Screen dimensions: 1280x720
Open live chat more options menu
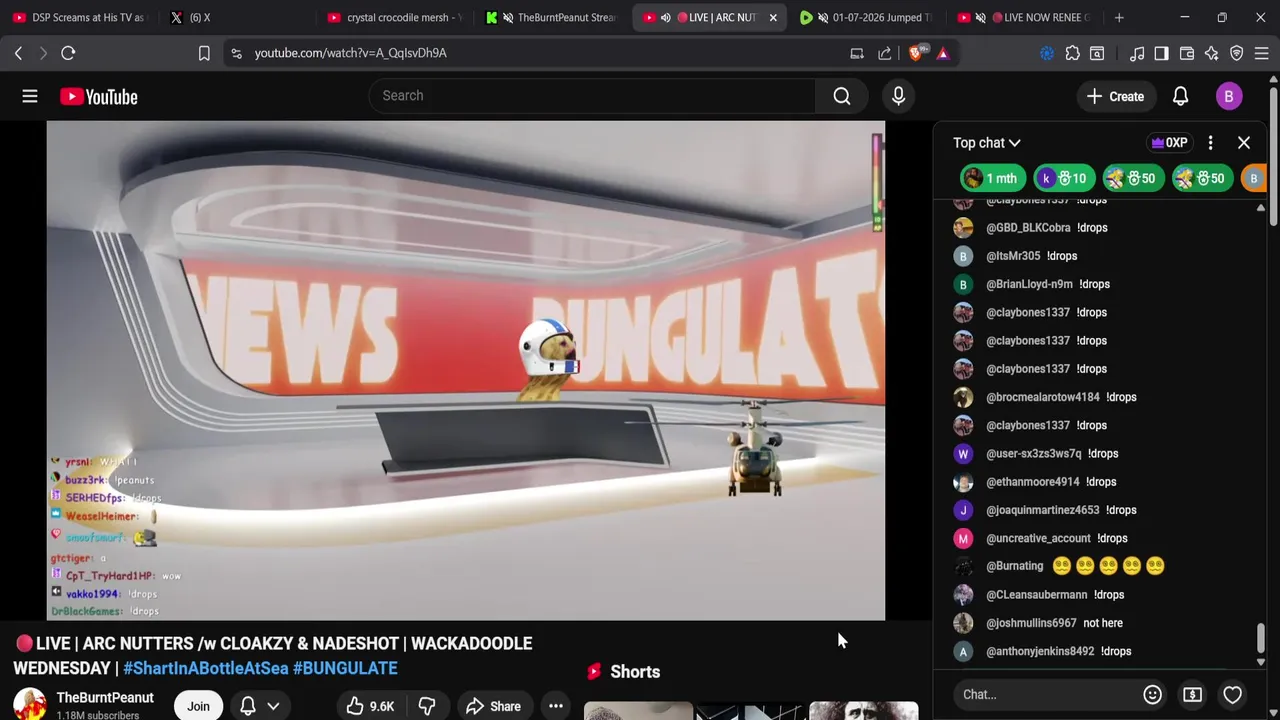tap(1210, 143)
